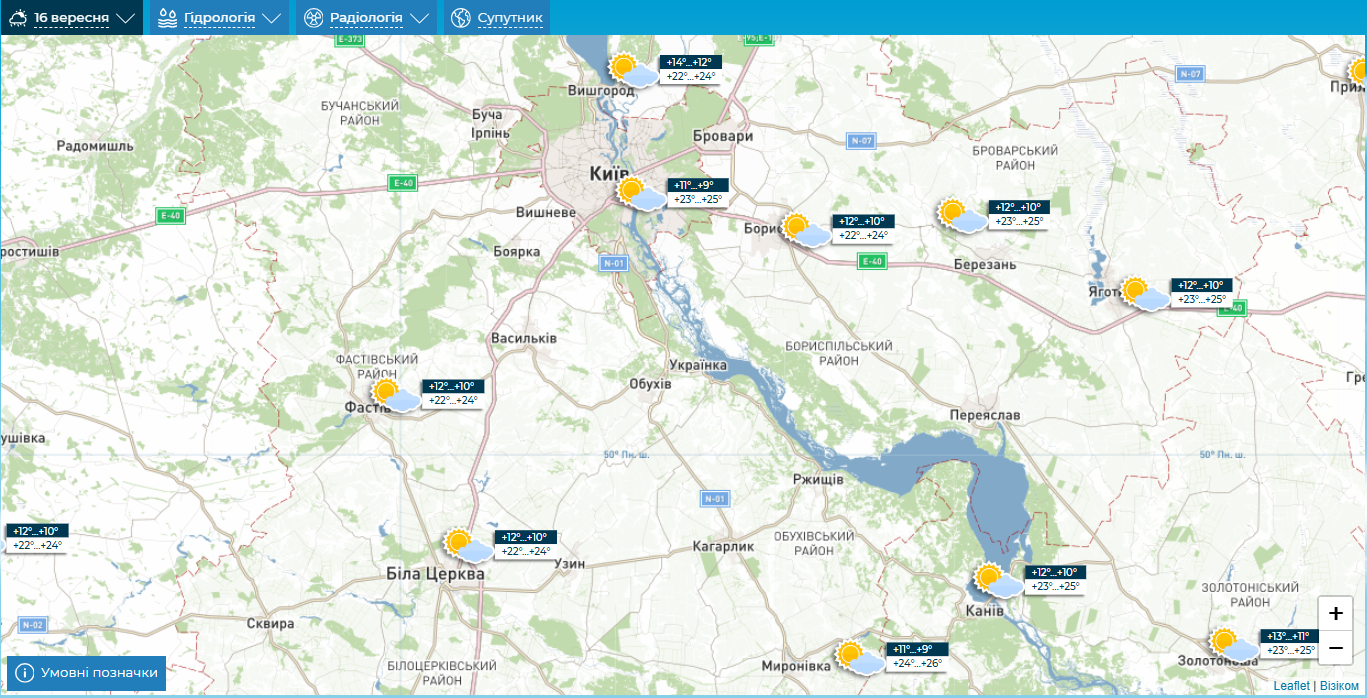Screen dimensions: 1367x698
Task: Click the weather icon at Myronivka
Action: 860,658
